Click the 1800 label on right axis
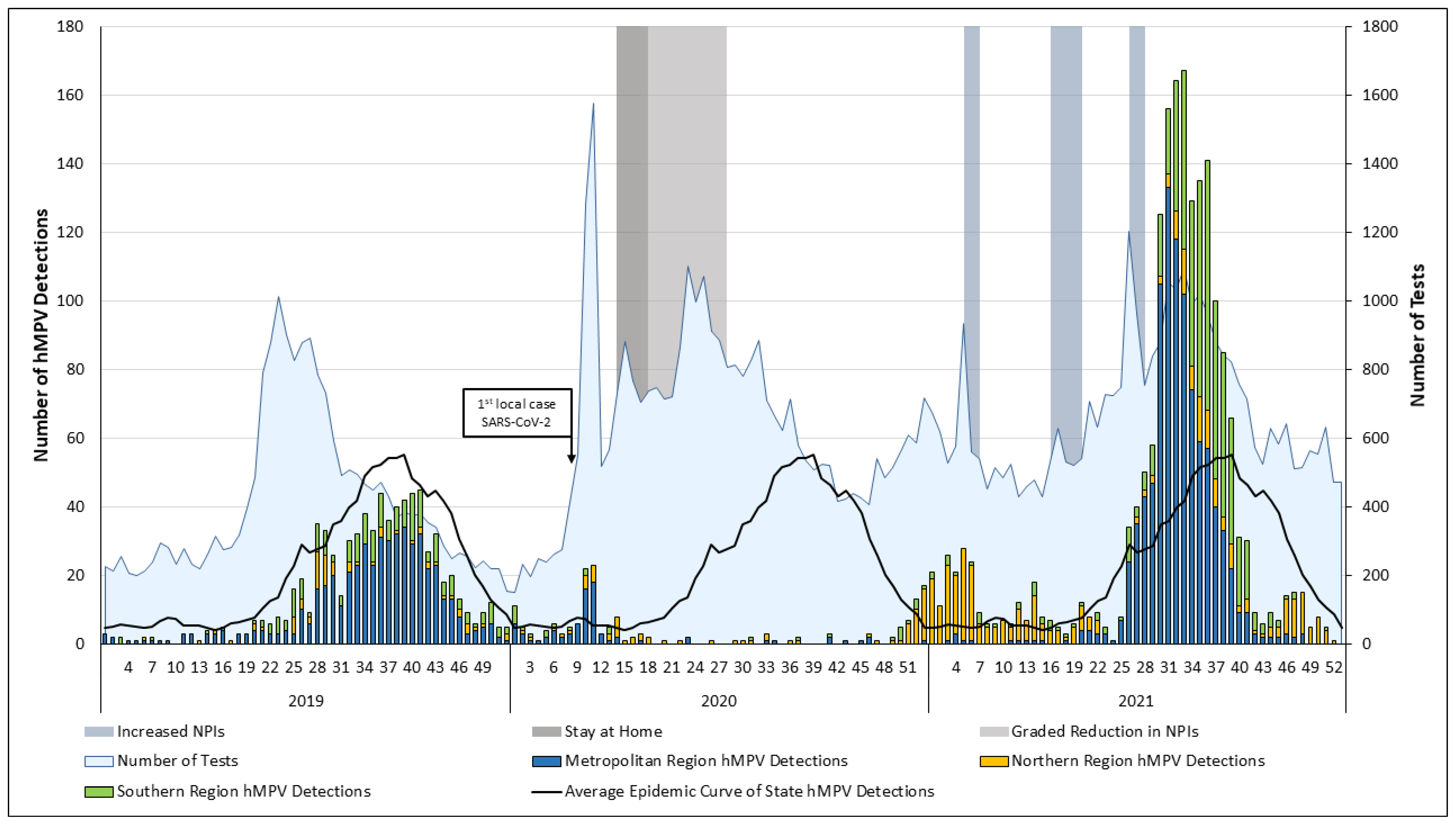1456x827 pixels. (x=1380, y=27)
